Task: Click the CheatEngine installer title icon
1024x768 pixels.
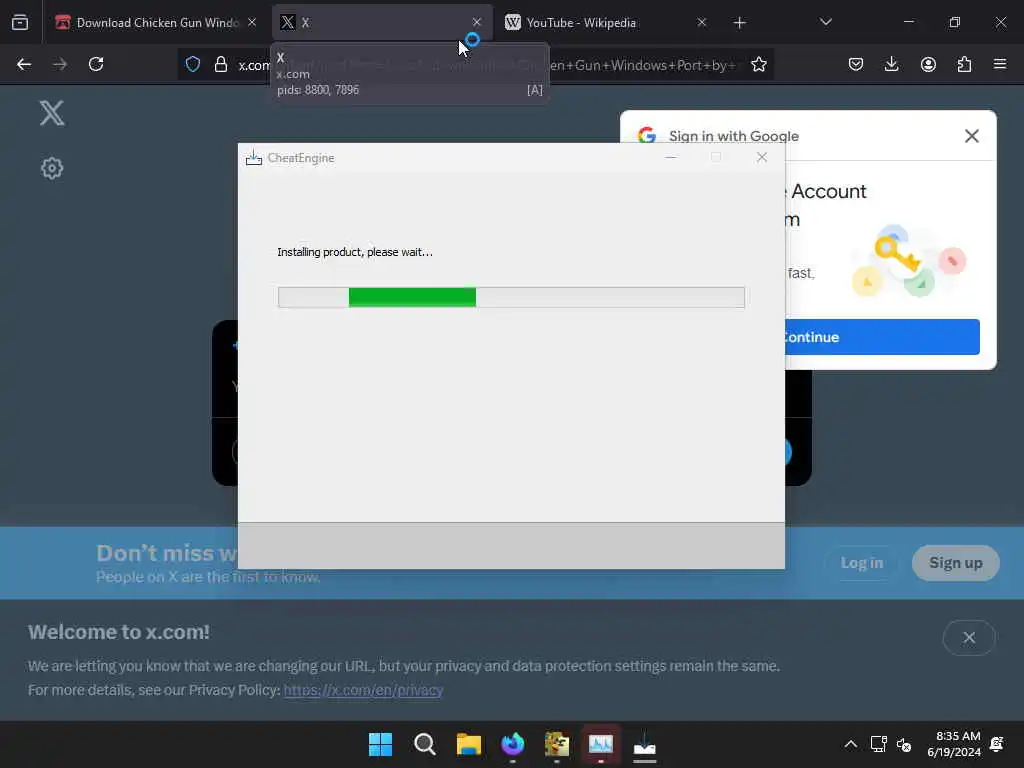Action: pyautogui.click(x=253, y=157)
